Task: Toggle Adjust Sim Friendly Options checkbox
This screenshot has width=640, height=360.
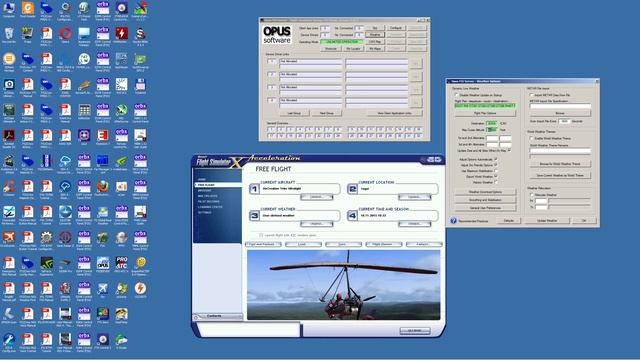Action: (x=496, y=165)
